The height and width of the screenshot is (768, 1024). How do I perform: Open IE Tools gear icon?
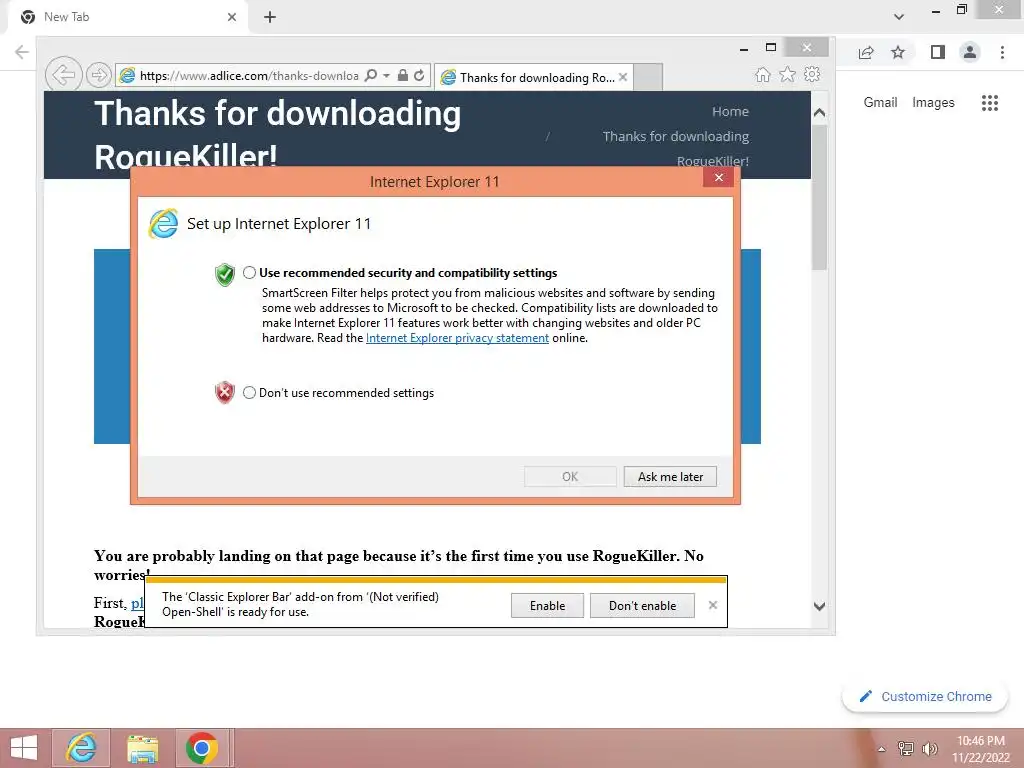pyautogui.click(x=812, y=74)
